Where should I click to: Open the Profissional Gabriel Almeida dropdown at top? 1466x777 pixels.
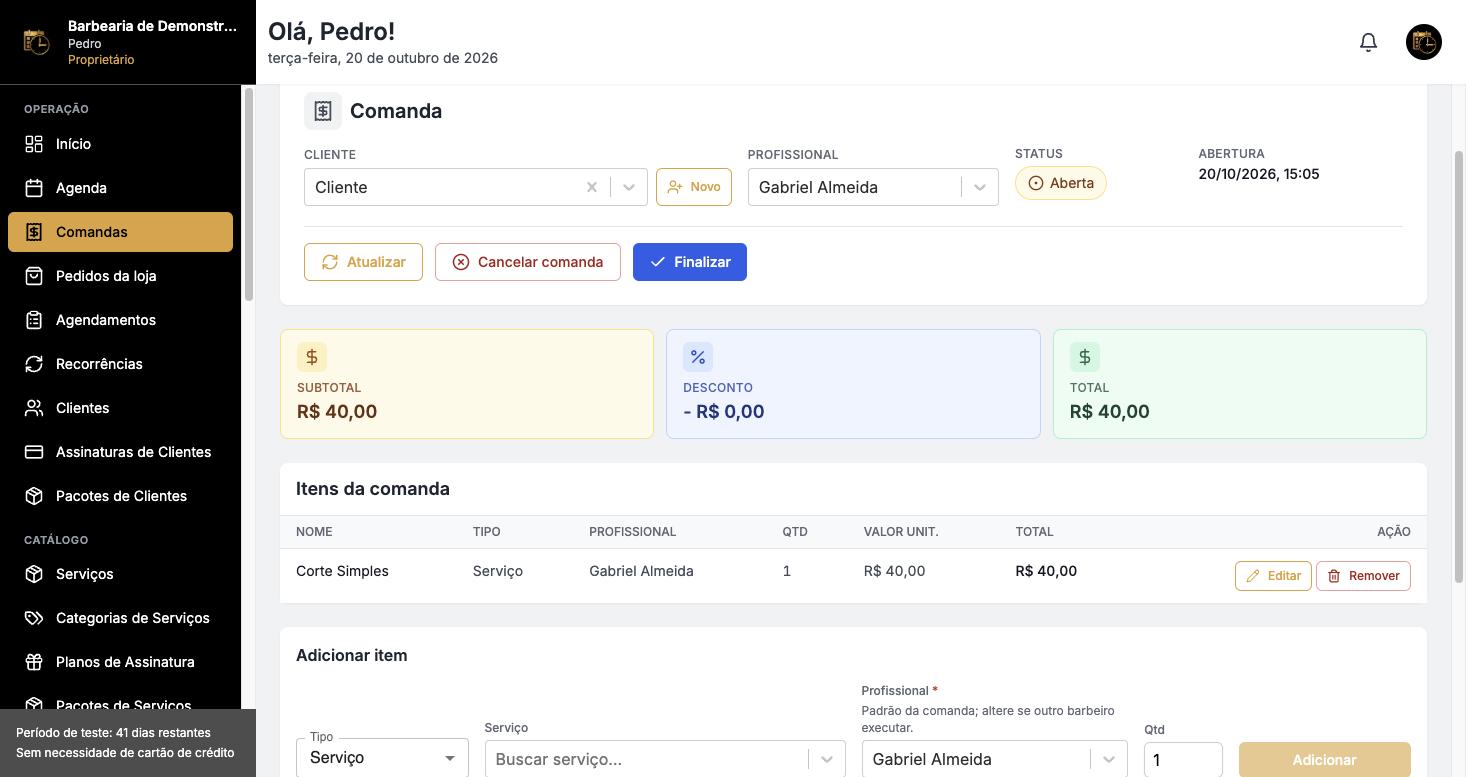pyautogui.click(x=873, y=187)
